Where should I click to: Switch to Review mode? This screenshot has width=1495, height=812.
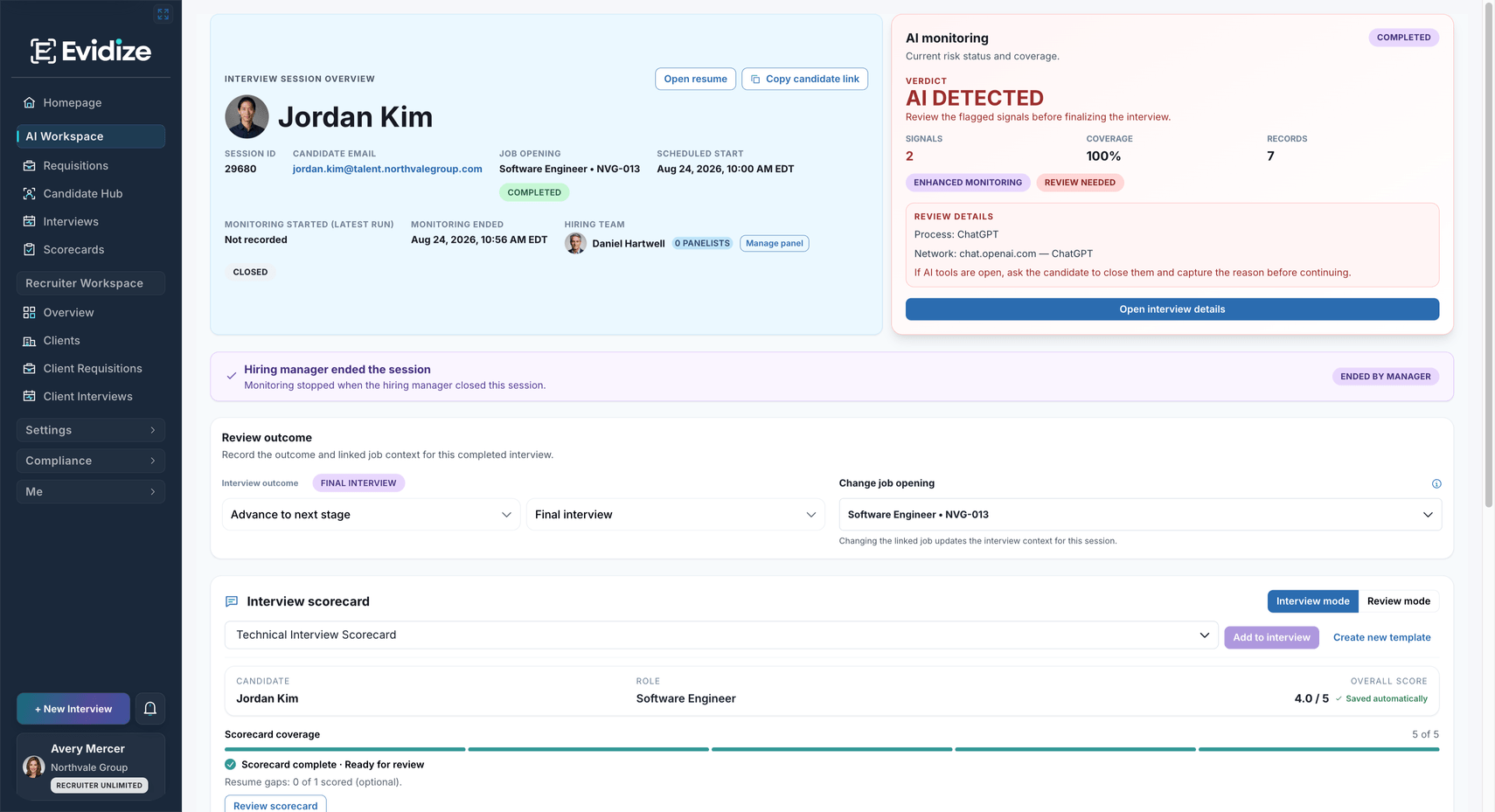tap(1399, 601)
